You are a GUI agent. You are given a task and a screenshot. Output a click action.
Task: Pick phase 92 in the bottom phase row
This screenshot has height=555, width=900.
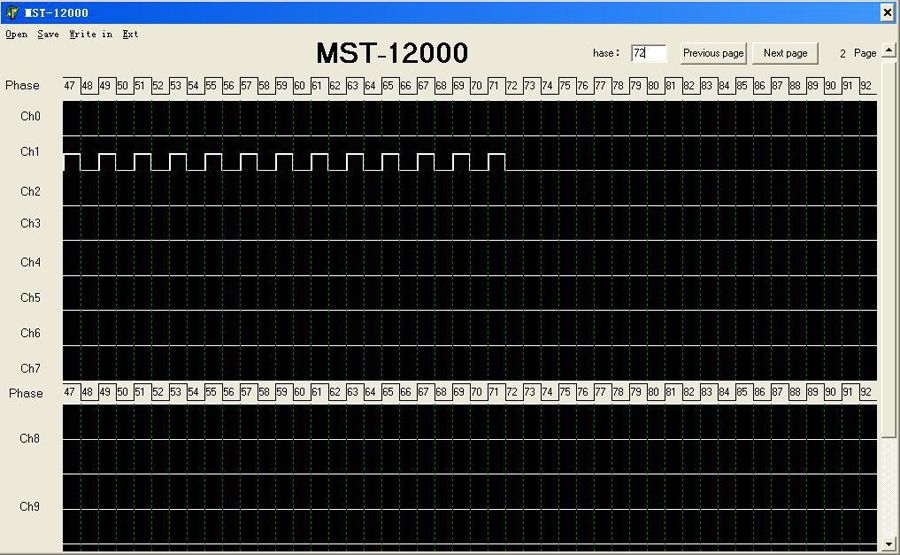(865, 392)
